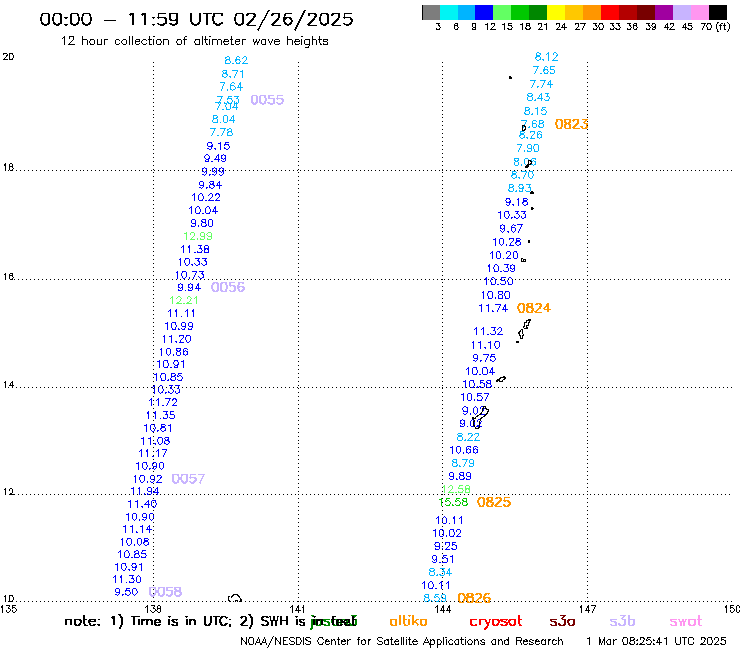Click the 'altika' satellite legend label
The width and height of the screenshot is (740, 650).
click(408, 621)
